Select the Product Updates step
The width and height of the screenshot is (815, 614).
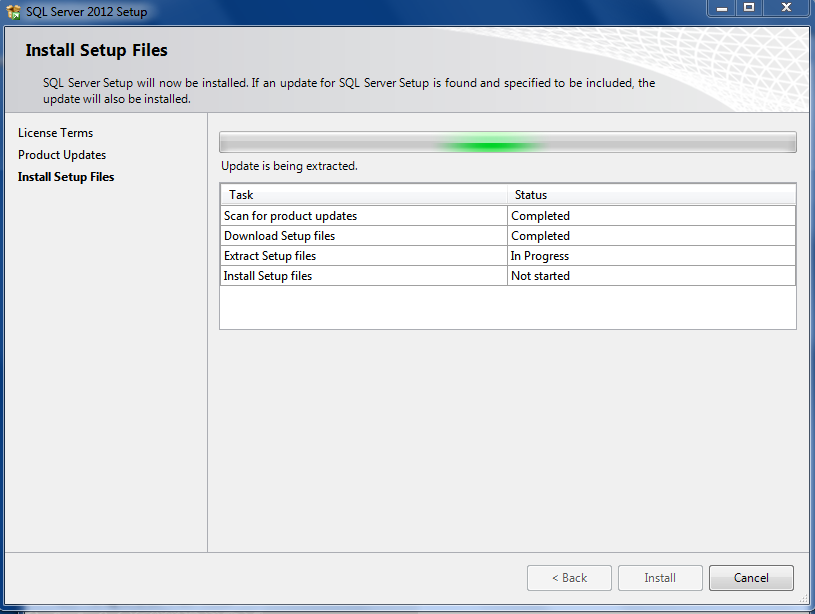tap(62, 155)
